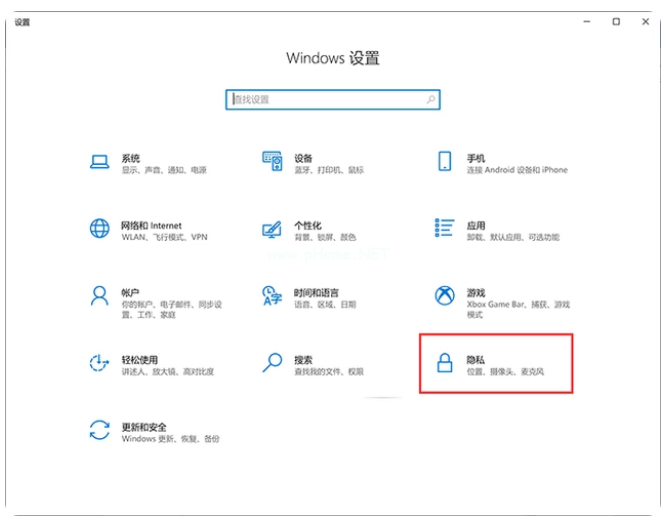Click the list icon for 应用
The width and height of the screenshot is (667, 525).
point(444,229)
